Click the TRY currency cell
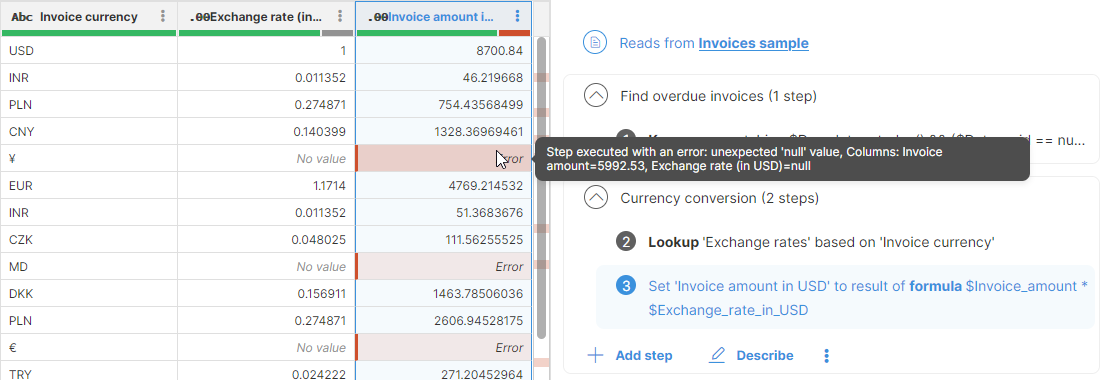 pos(89,371)
